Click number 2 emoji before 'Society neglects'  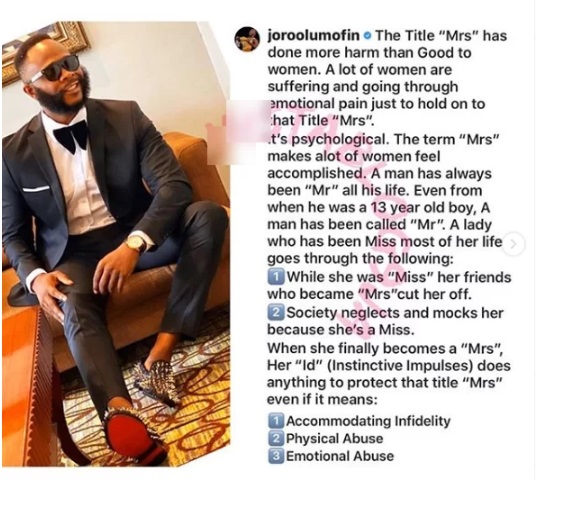276,312
